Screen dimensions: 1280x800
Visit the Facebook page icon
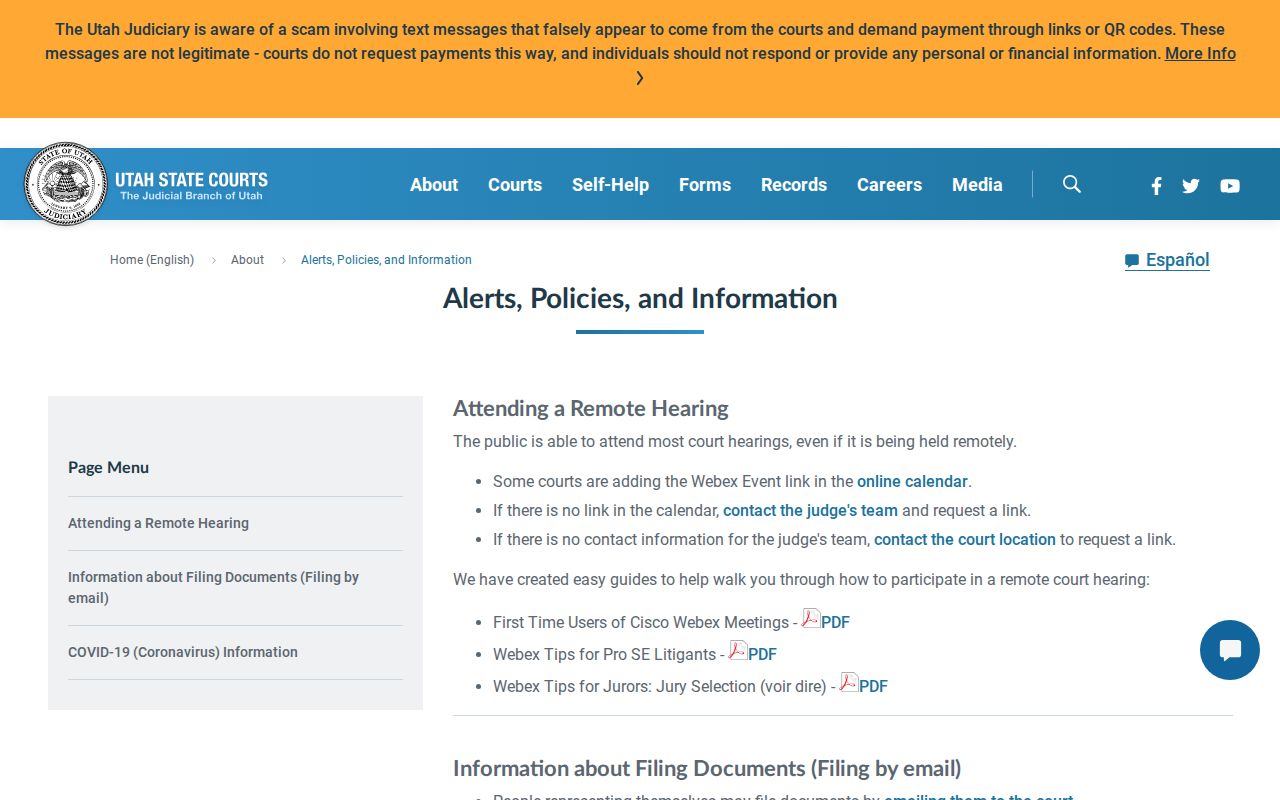coord(1156,185)
